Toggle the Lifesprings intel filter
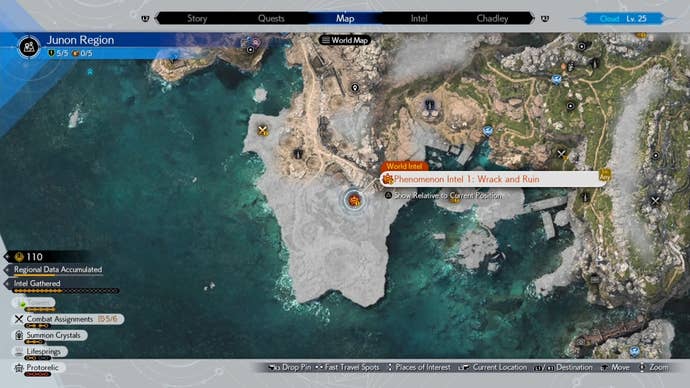 [40, 351]
